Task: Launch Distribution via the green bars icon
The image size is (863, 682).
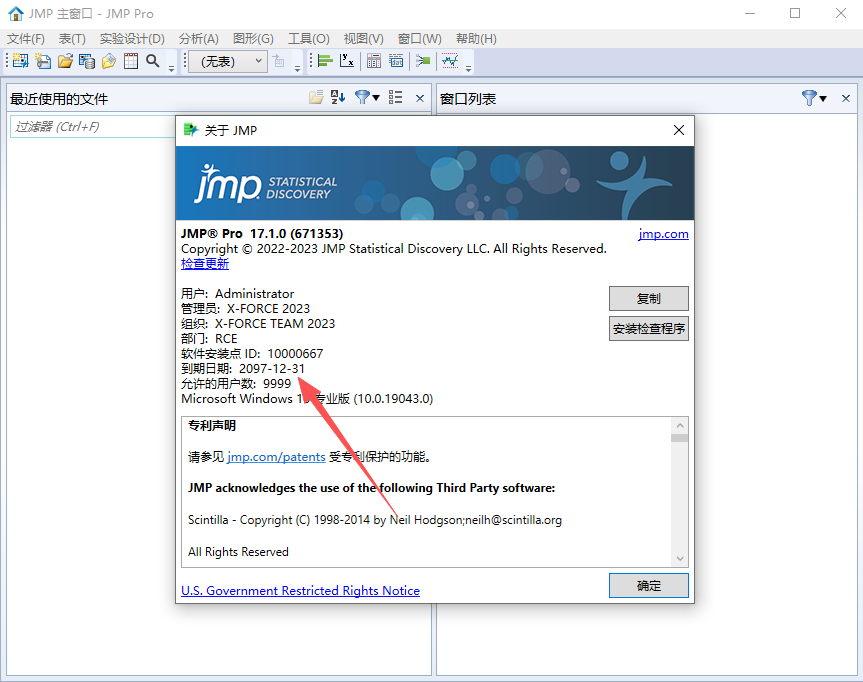Action: tap(325, 61)
